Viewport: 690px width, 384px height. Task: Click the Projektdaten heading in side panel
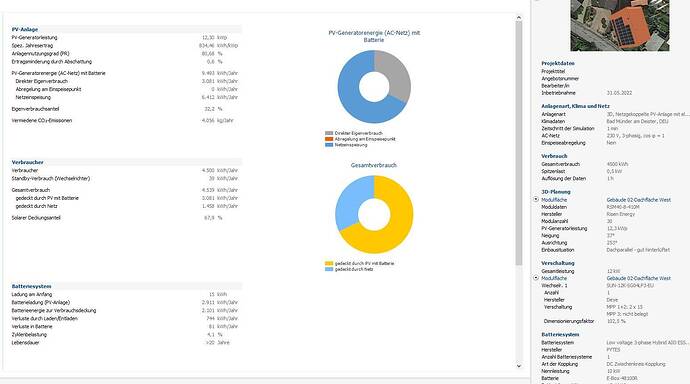(x=558, y=63)
